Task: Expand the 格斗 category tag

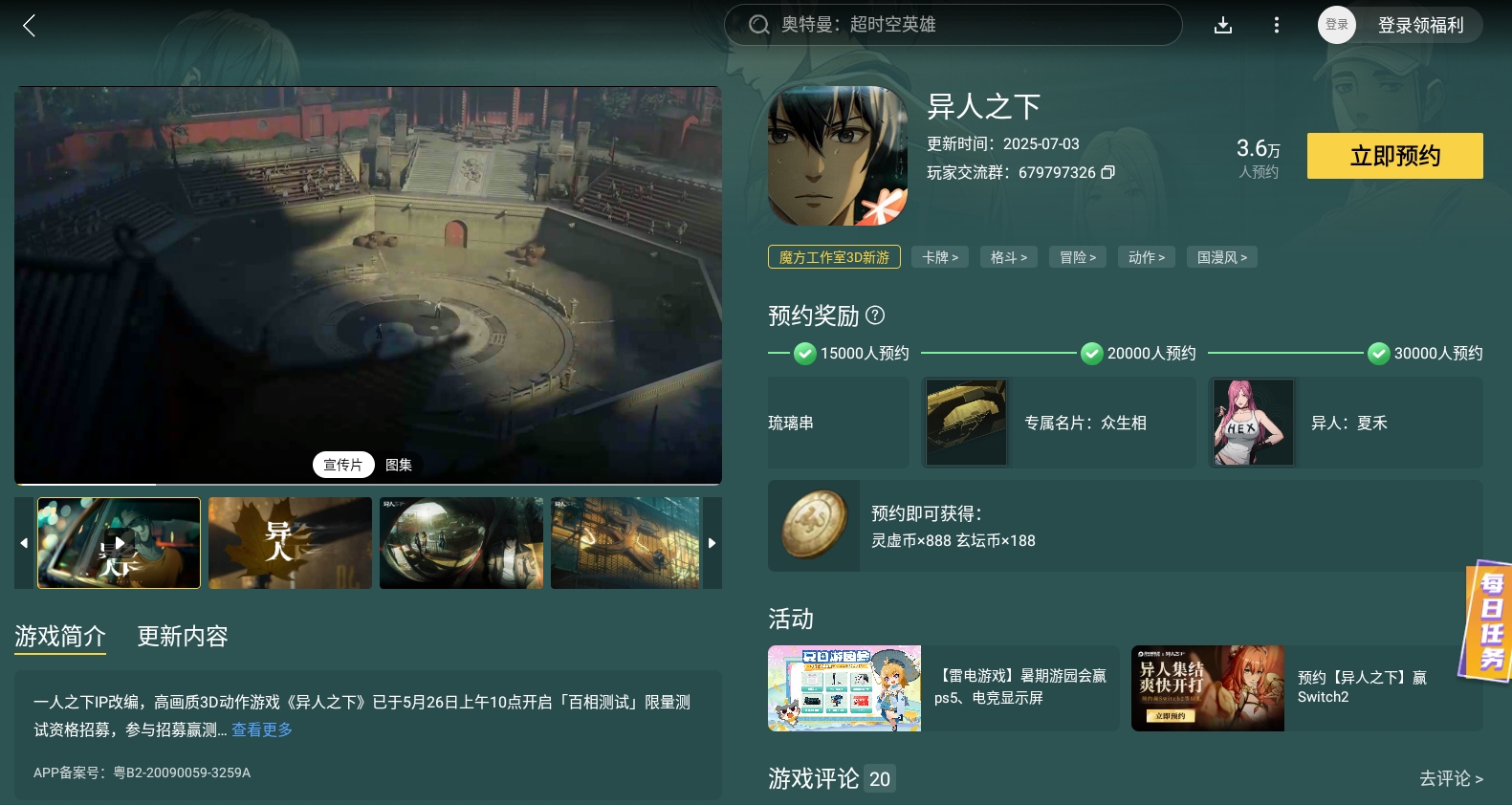Action: [x=1009, y=257]
